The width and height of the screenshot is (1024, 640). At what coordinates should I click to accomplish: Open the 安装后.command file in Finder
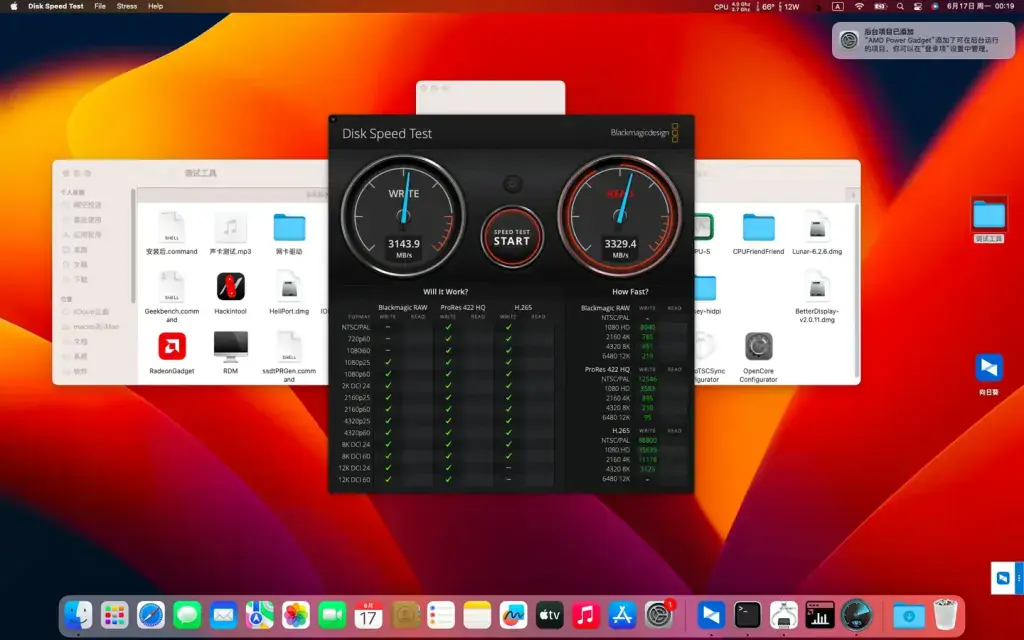172,233
